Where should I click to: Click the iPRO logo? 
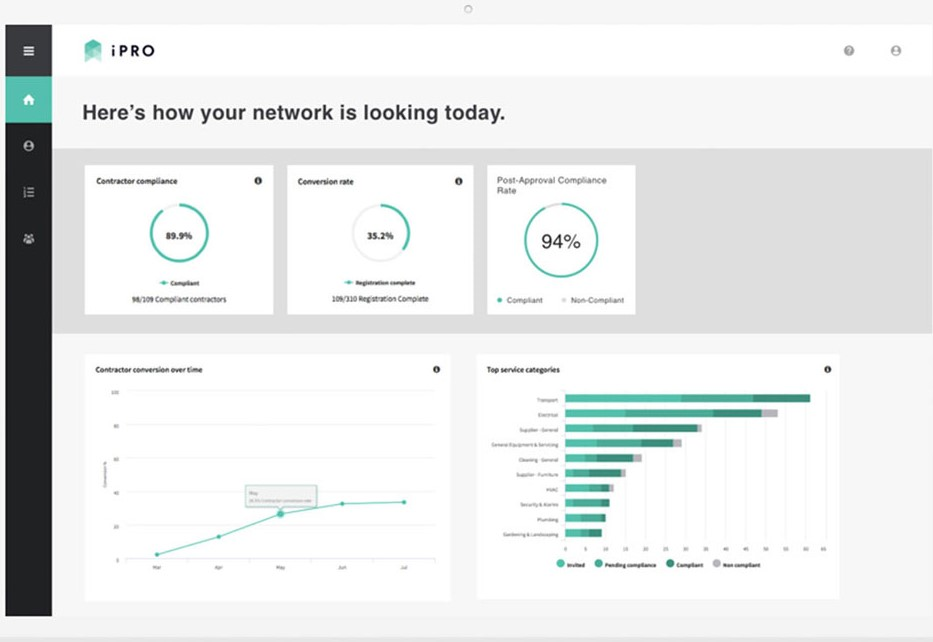[x=119, y=51]
